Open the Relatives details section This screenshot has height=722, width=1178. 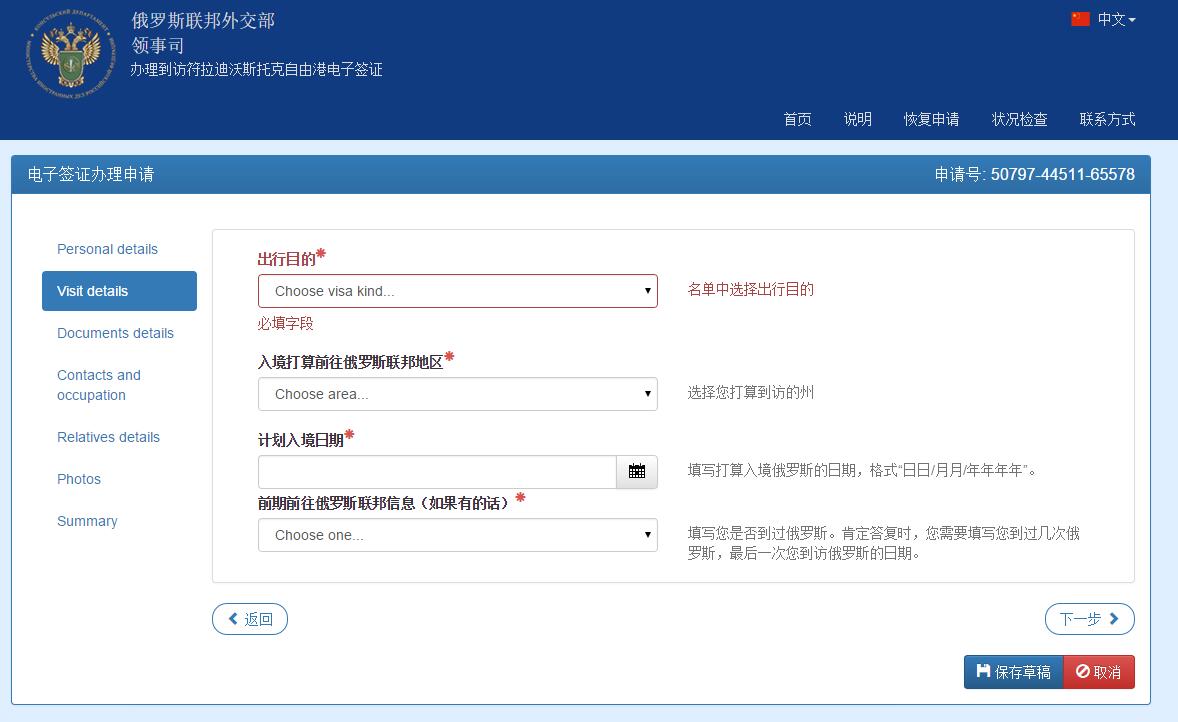[108, 437]
